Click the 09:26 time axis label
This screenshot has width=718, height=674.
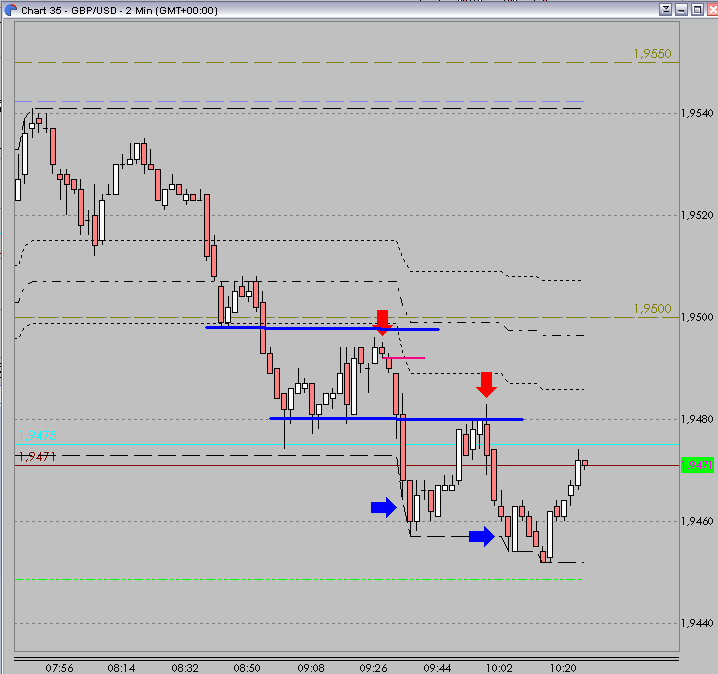[373, 668]
